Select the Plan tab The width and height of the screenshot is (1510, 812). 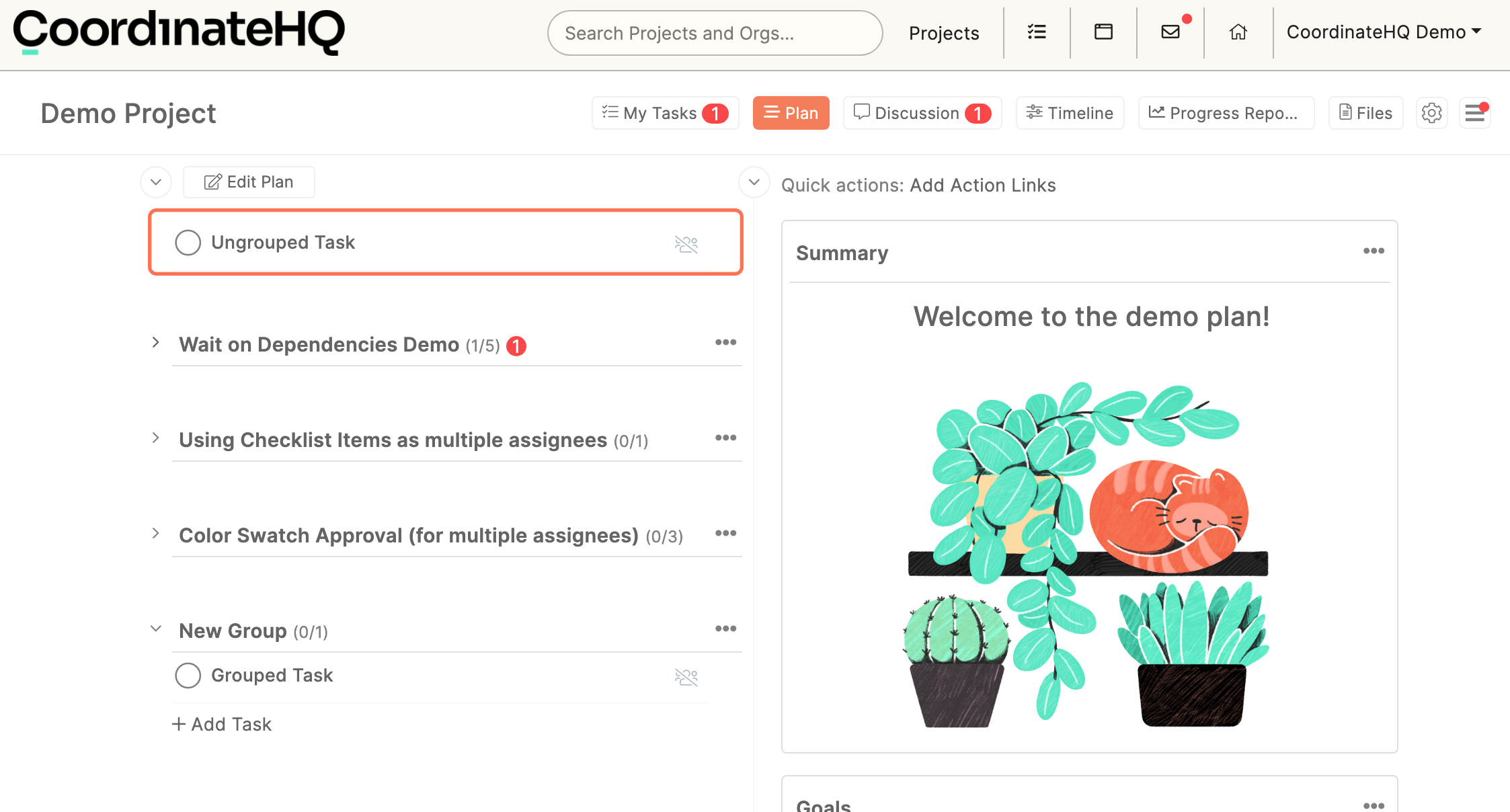(x=791, y=113)
